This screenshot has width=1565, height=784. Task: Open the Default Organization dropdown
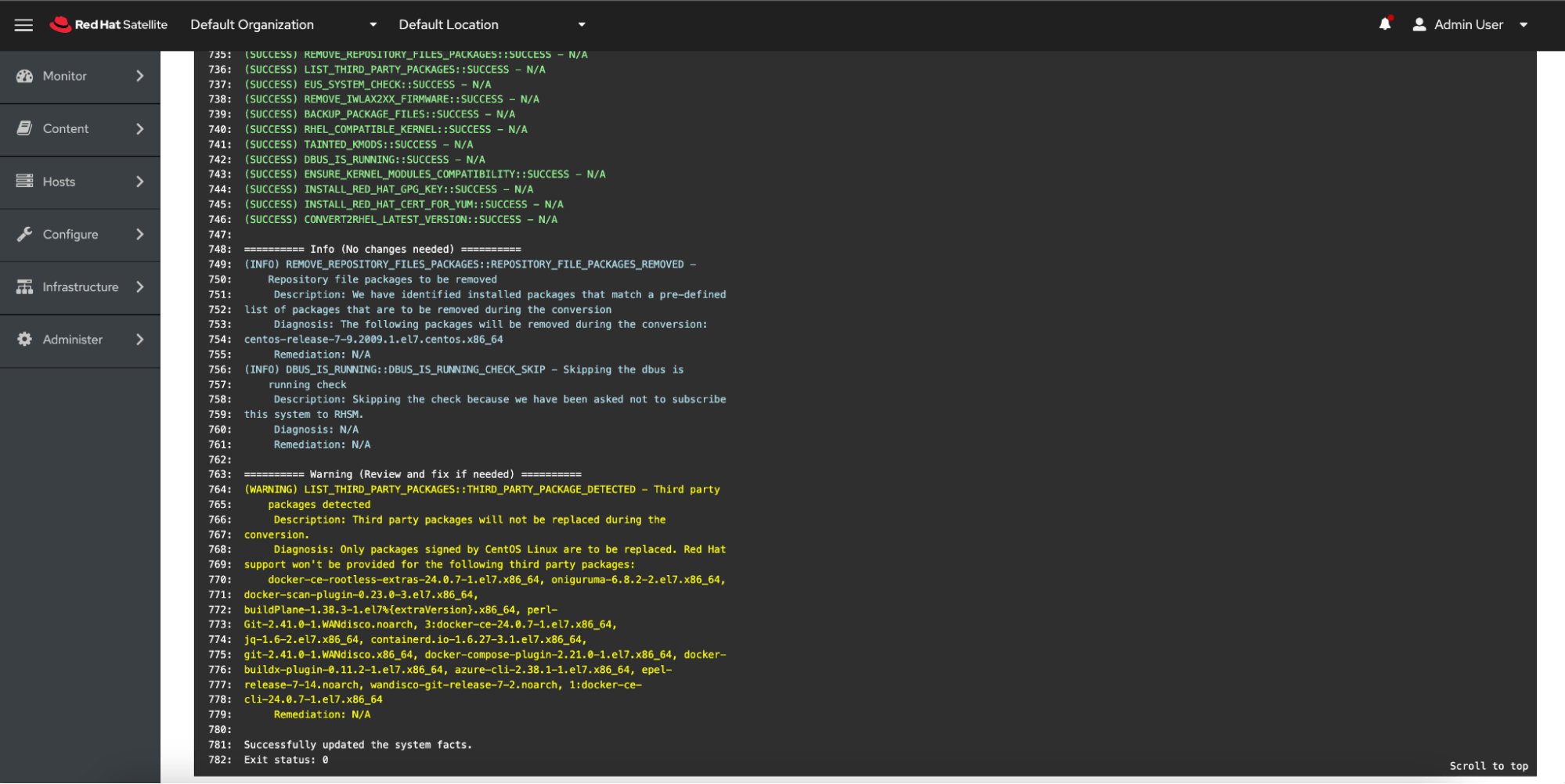tap(283, 25)
